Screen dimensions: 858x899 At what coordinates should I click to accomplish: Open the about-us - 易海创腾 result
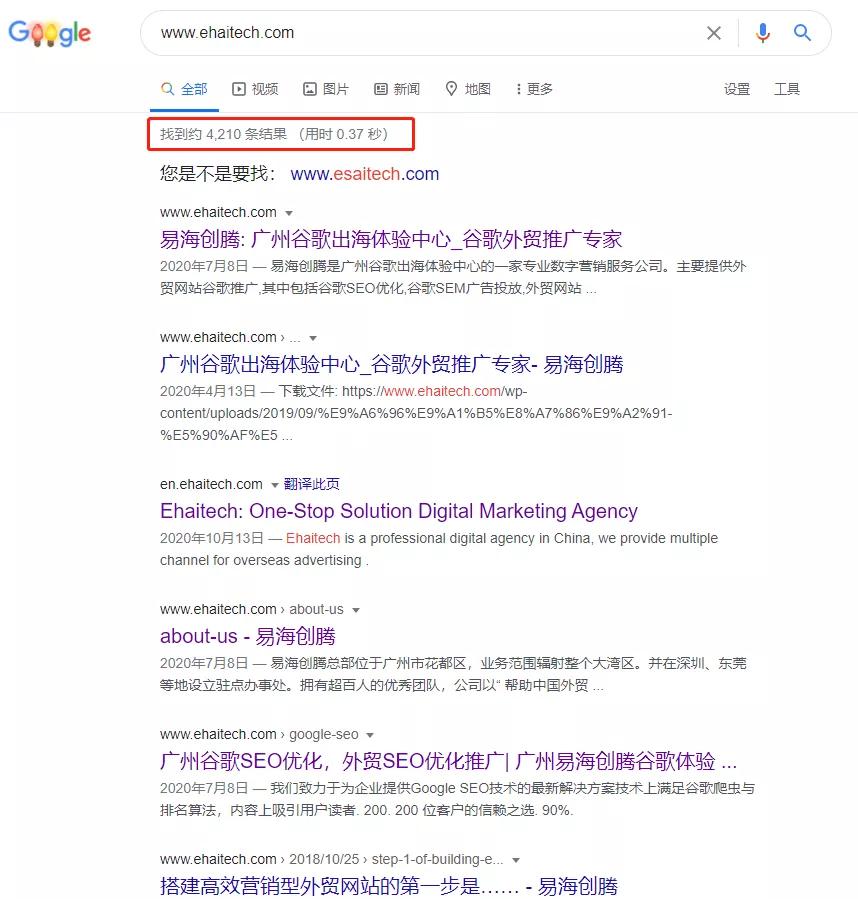[248, 636]
